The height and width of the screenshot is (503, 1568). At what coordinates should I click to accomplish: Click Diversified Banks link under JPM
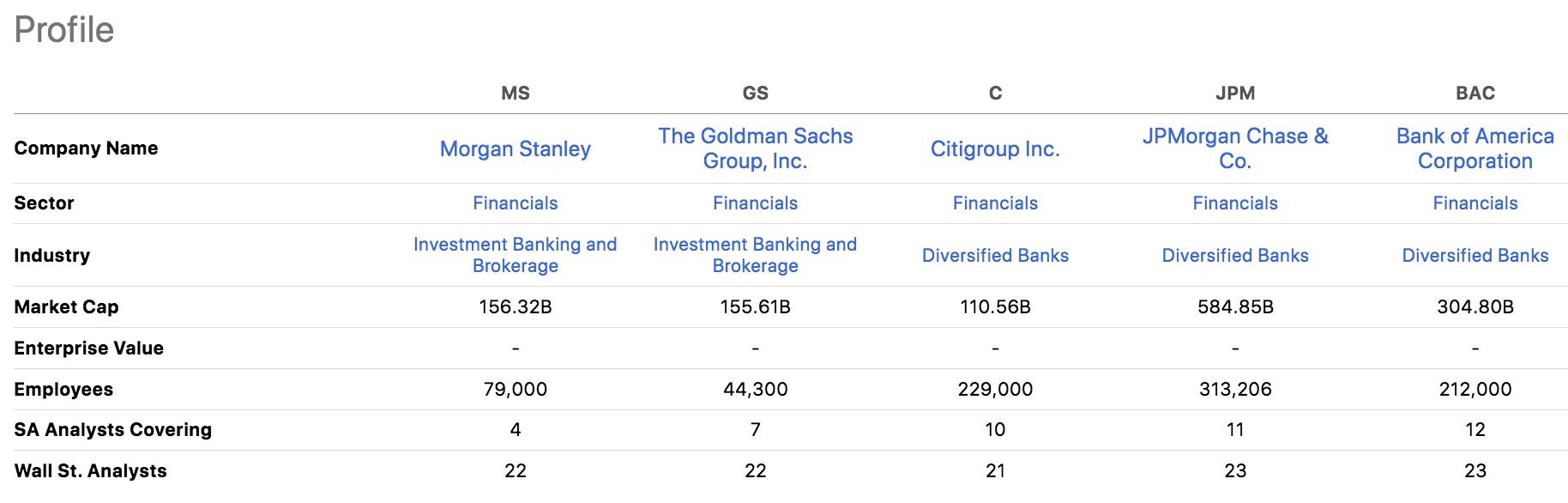tap(1235, 256)
